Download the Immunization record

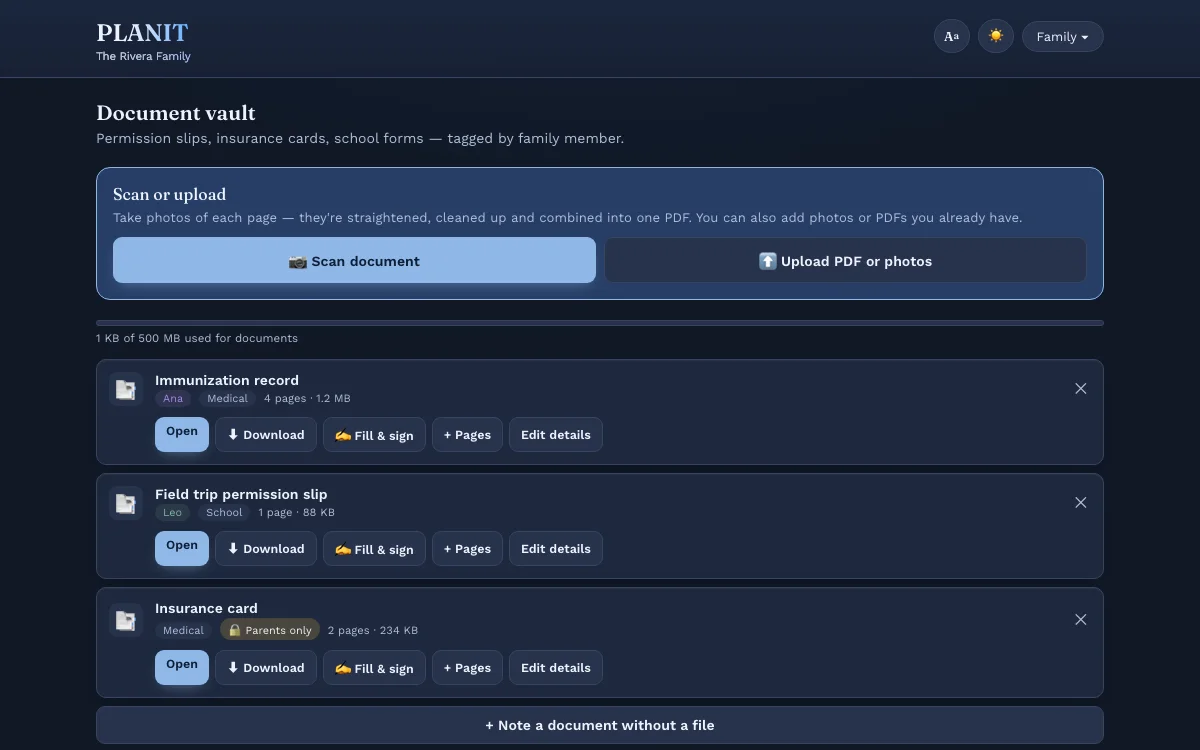[266, 434]
